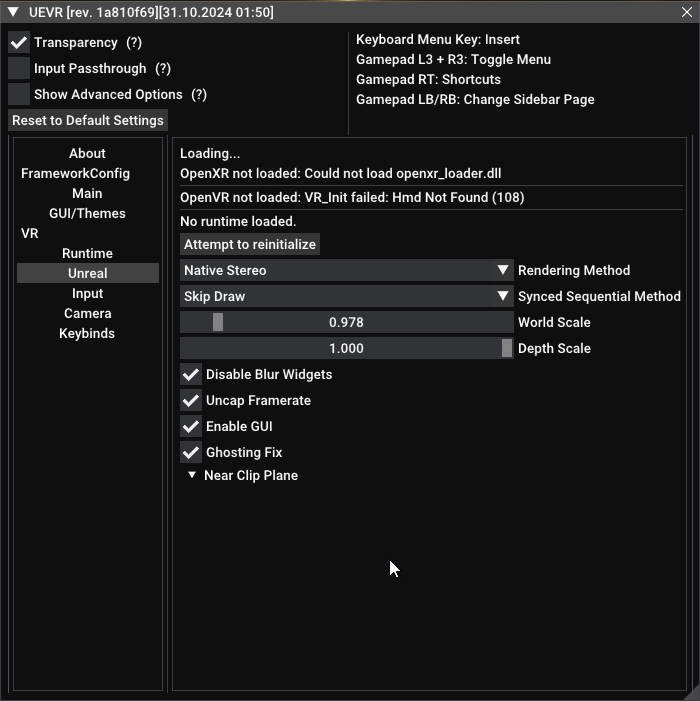
Task: Go to the Camera sidebar page
Action: [x=87, y=313]
